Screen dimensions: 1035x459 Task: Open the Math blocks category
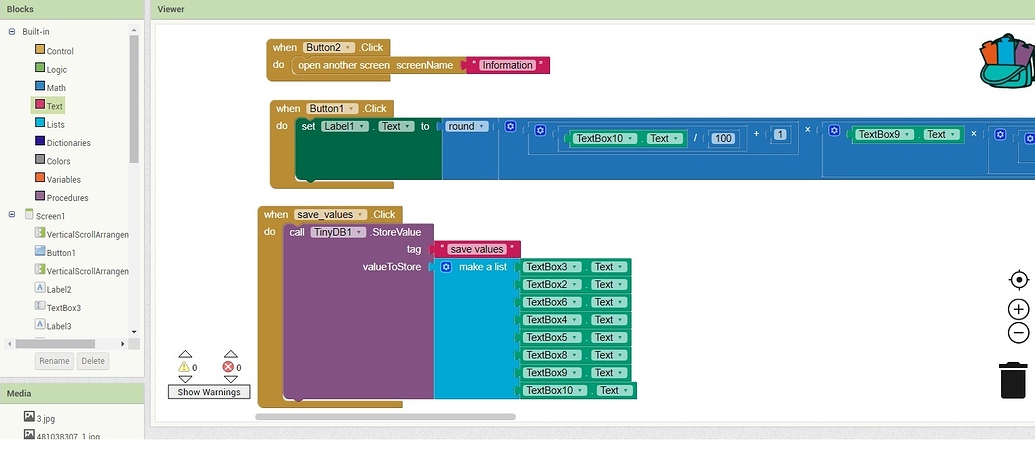pos(55,88)
